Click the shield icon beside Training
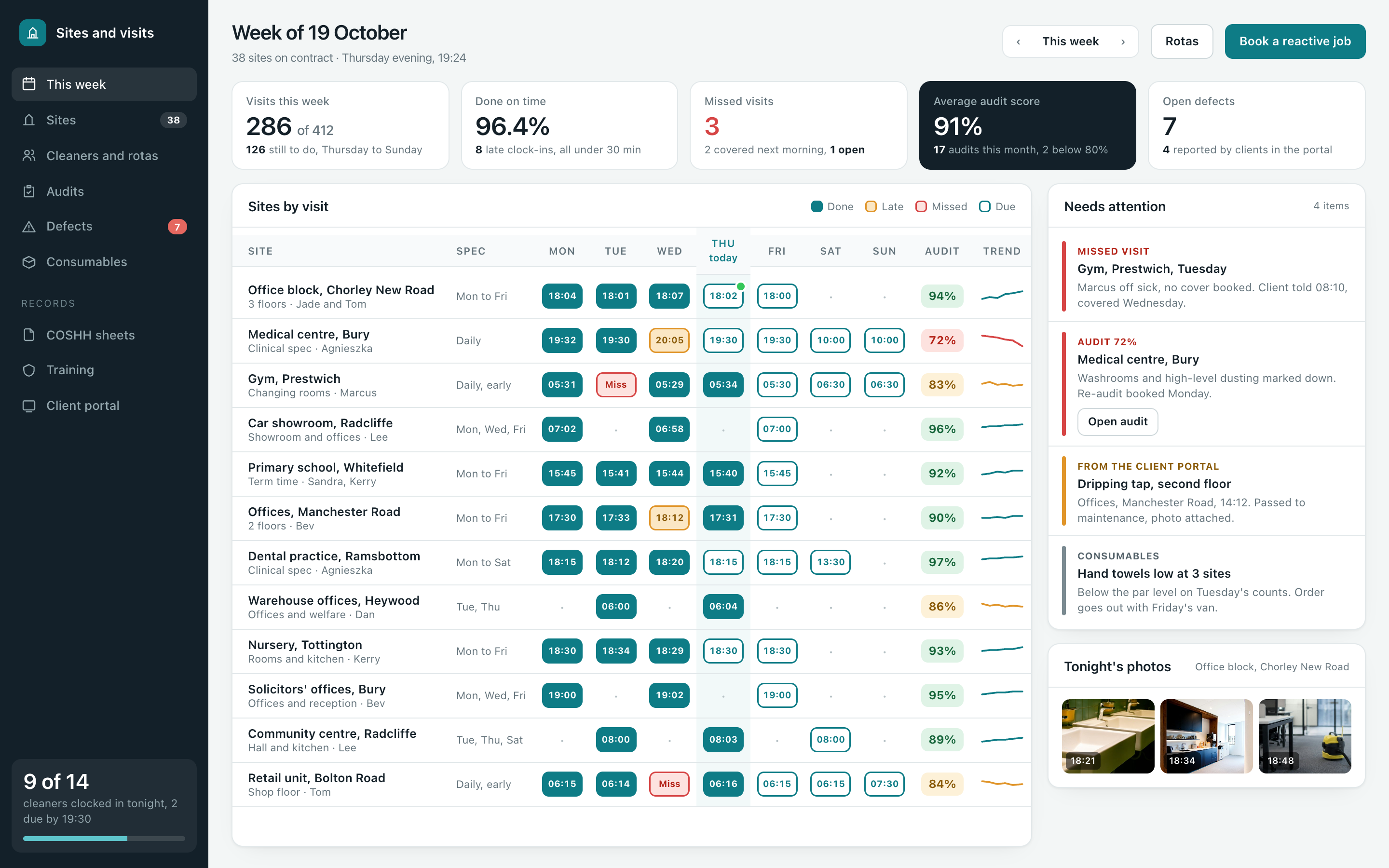Viewport: 1389px width, 868px height. tap(29, 370)
